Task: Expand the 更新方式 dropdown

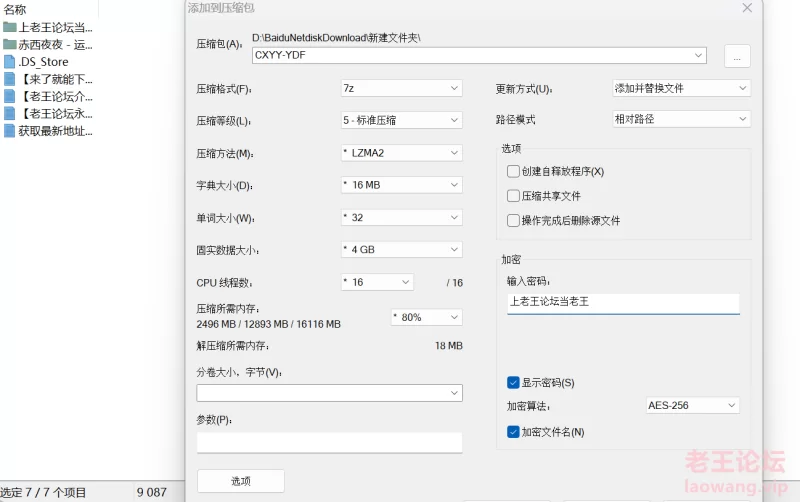Action: 680,88
